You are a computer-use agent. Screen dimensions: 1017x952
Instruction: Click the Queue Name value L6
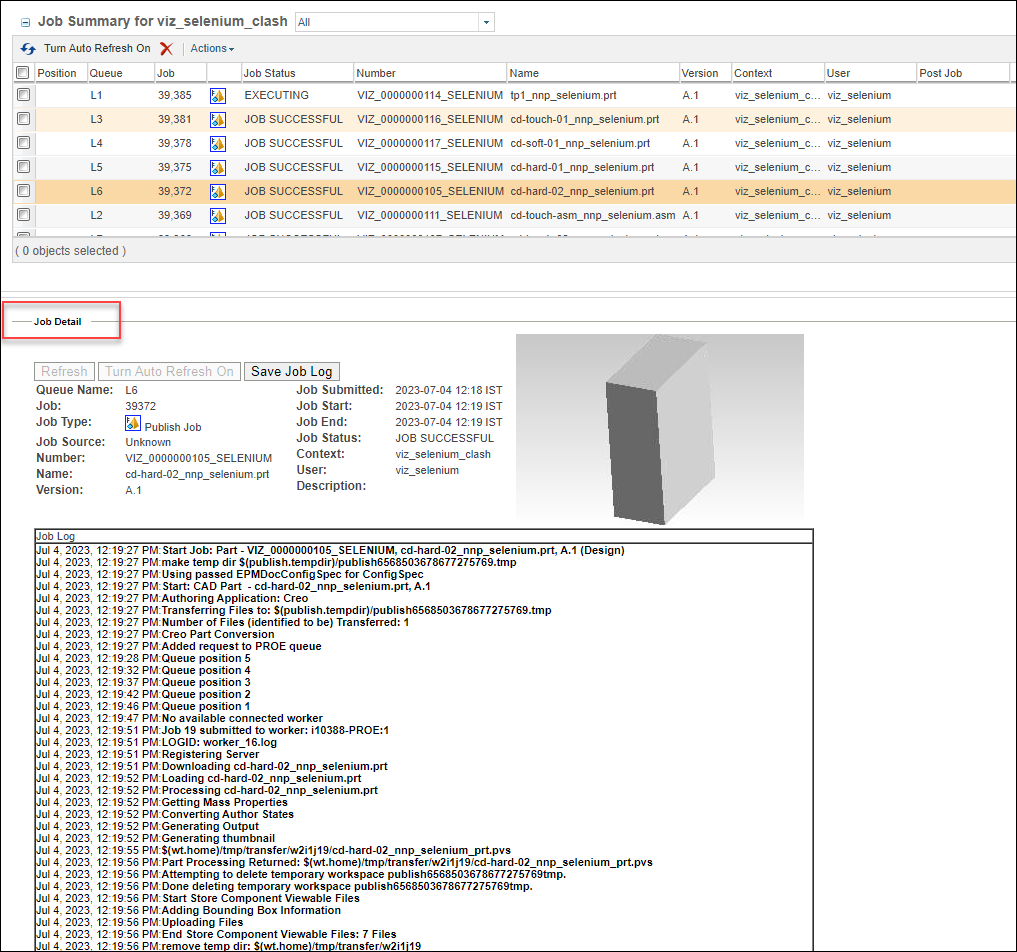pyautogui.click(x=131, y=390)
